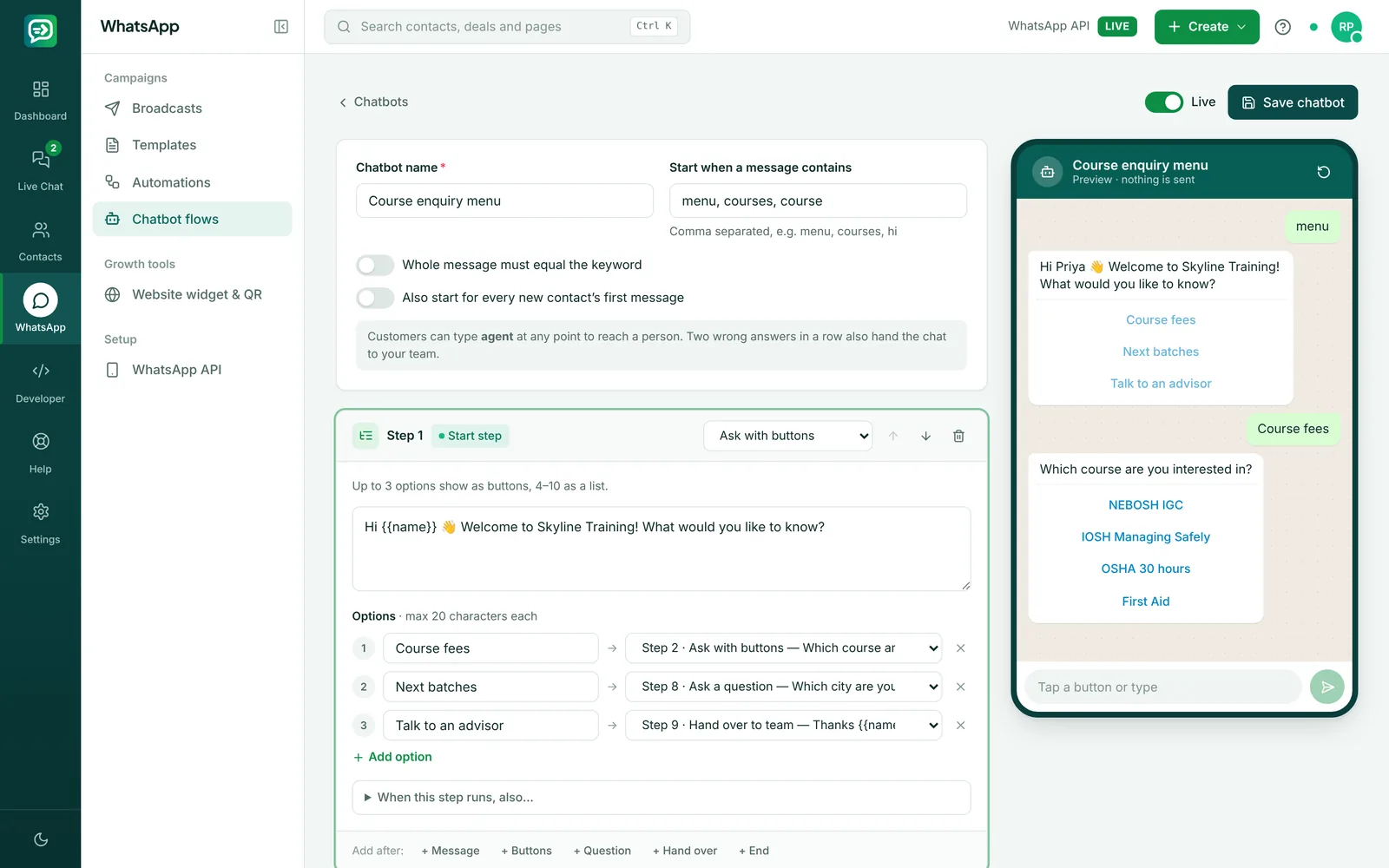Open the Create dropdown button

[1206, 27]
